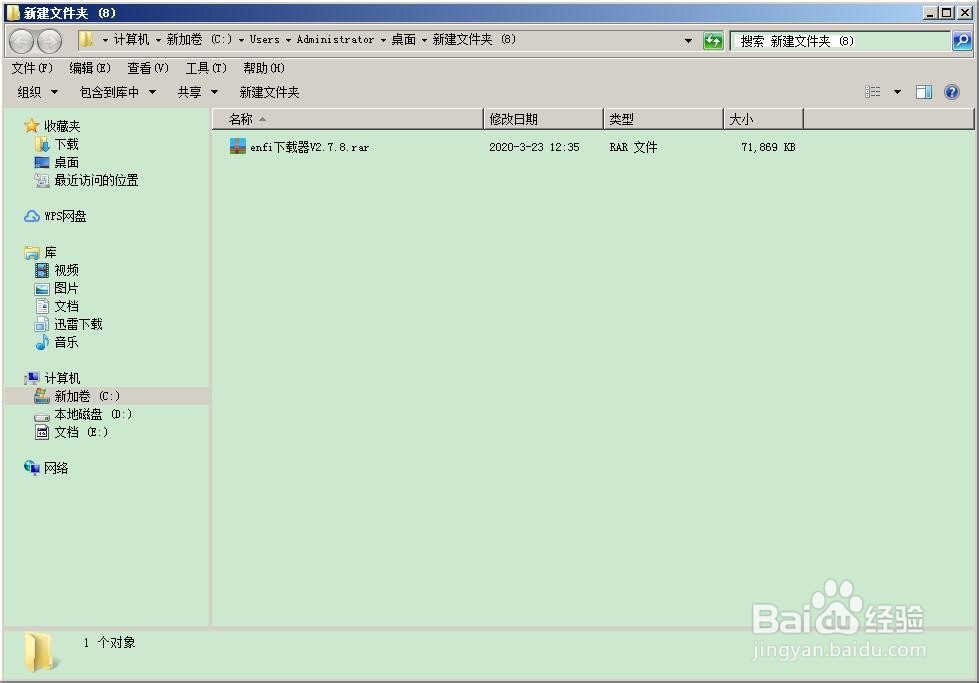The height and width of the screenshot is (683, 979).
Task: Click the large folder icon in details pane
Action: [x=40, y=652]
